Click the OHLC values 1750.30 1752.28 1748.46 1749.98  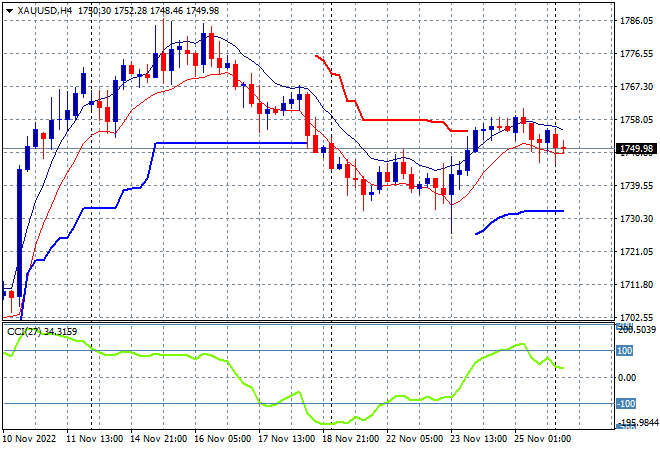point(149,11)
